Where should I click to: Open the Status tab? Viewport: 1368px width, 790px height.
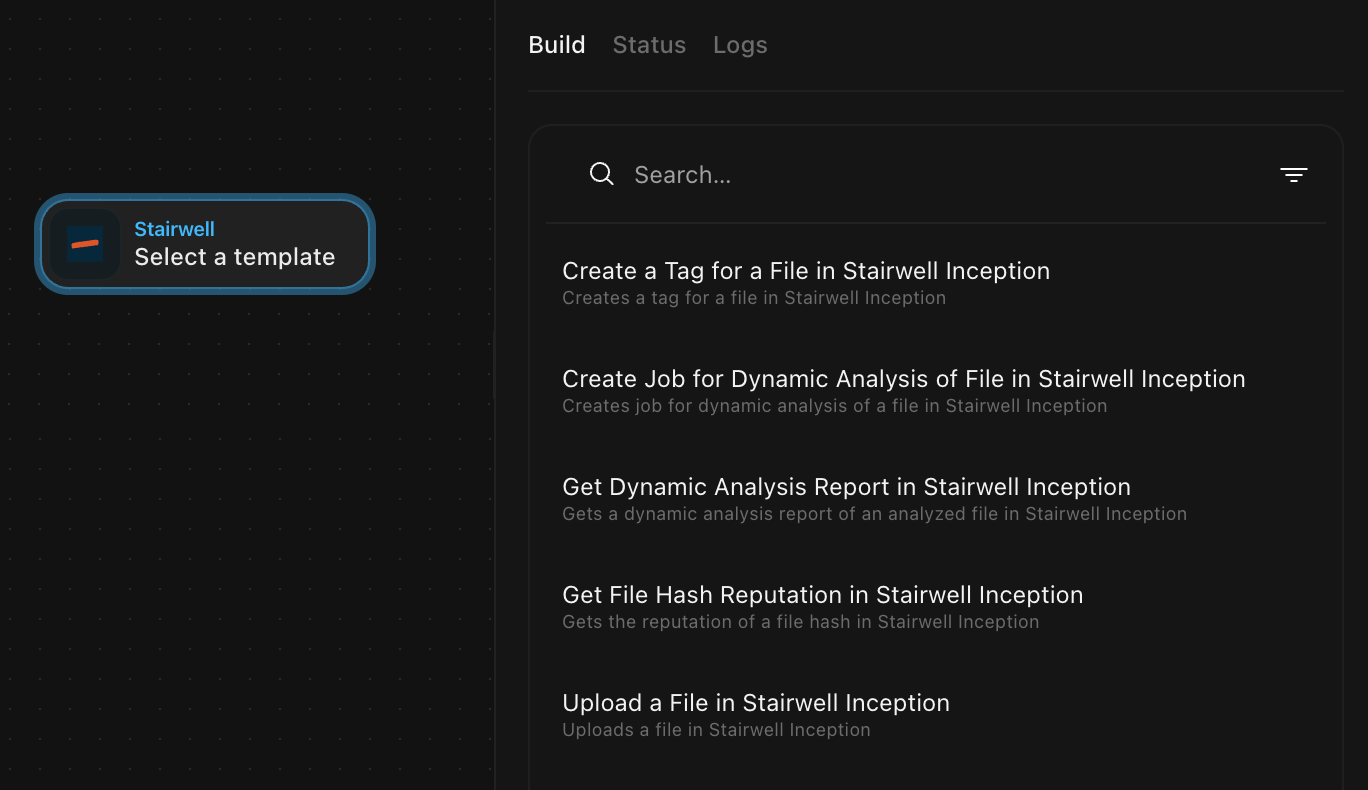(649, 45)
